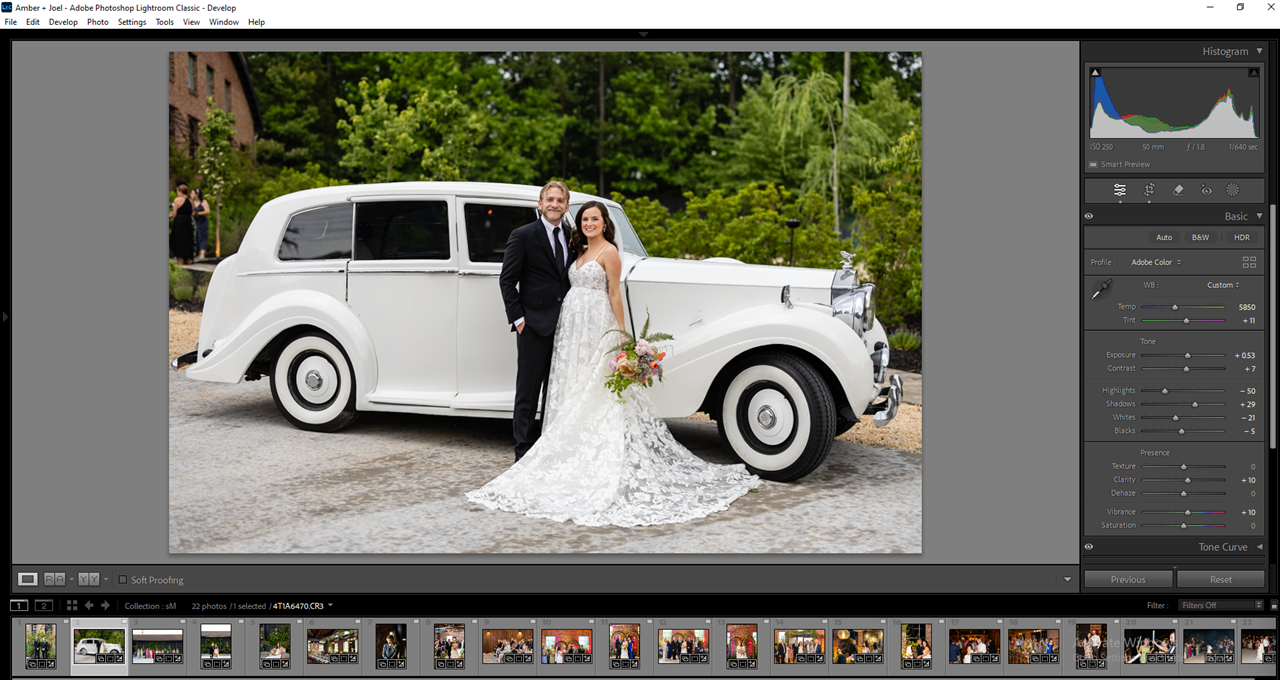Open the WB Custom preset dropdown
Viewport: 1280px width, 680px height.
tap(1223, 285)
